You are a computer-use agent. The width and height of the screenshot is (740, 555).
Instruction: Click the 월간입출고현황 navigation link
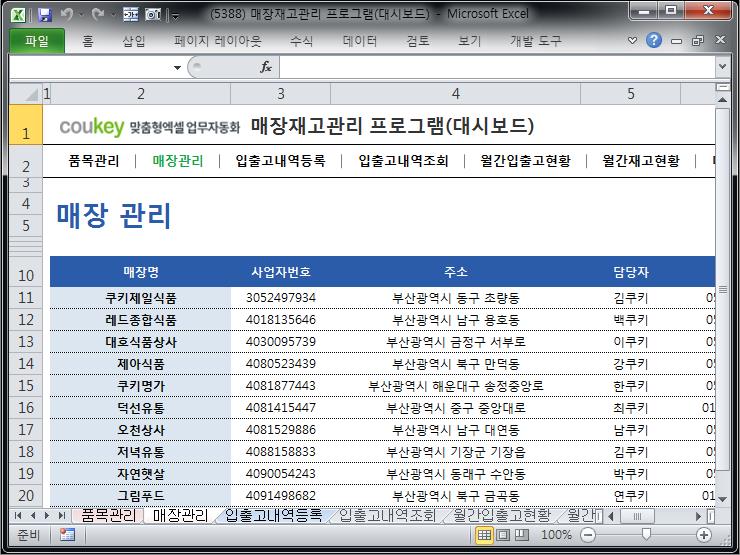click(x=525, y=161)
